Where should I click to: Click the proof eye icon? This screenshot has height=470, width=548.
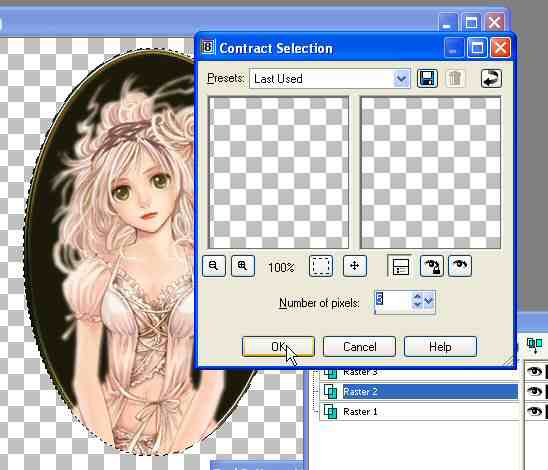[x=460, y=266]
